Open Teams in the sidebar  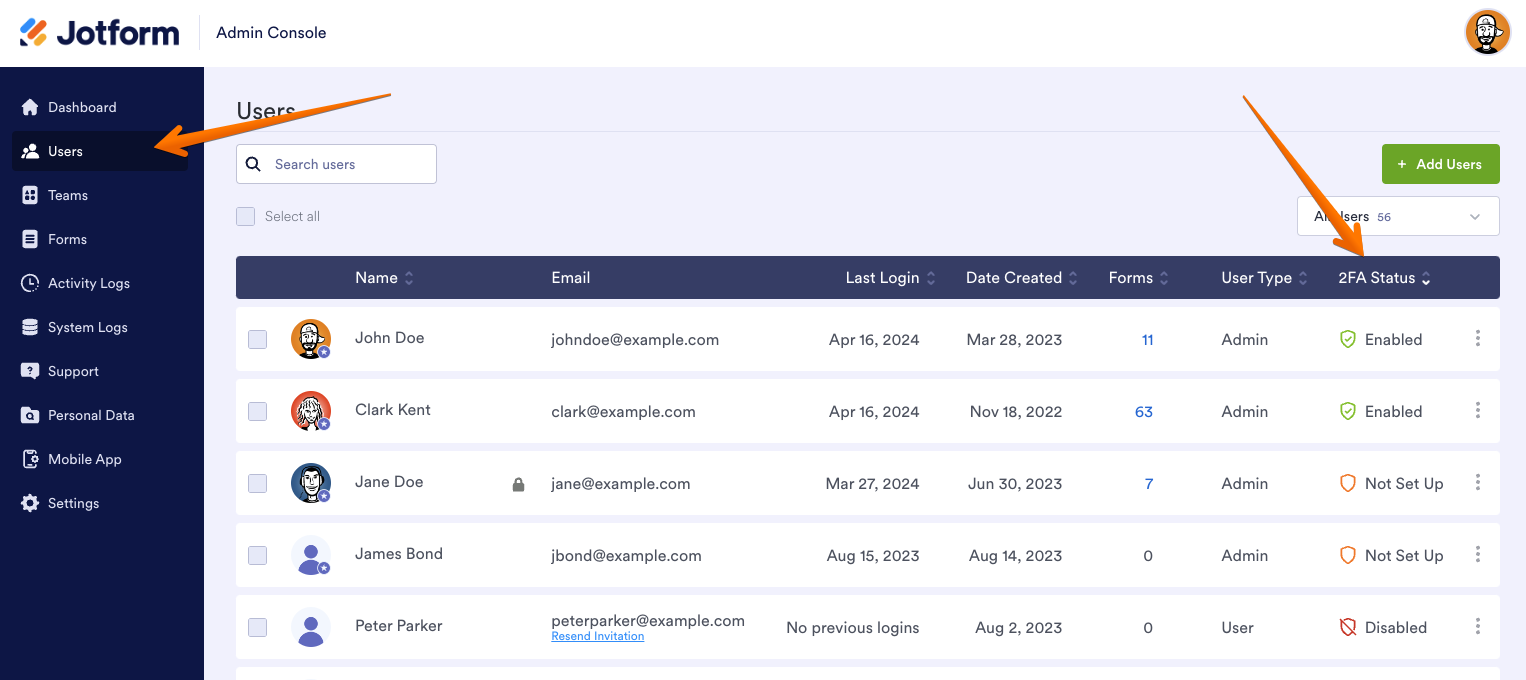[x=68, y=195]
